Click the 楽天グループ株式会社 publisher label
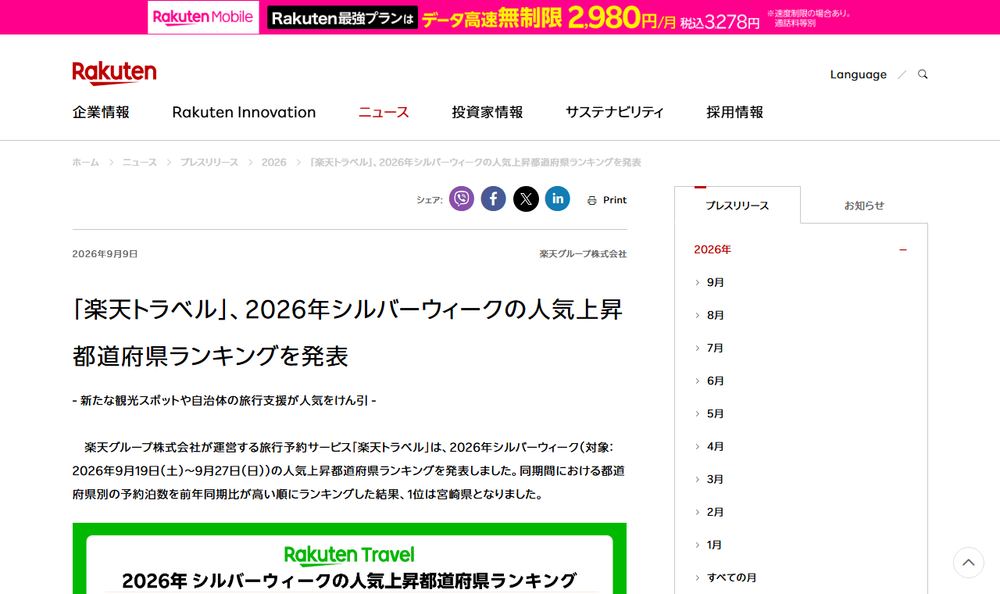The width and height of the screenshot is (1000, 594). click(583, 254)
